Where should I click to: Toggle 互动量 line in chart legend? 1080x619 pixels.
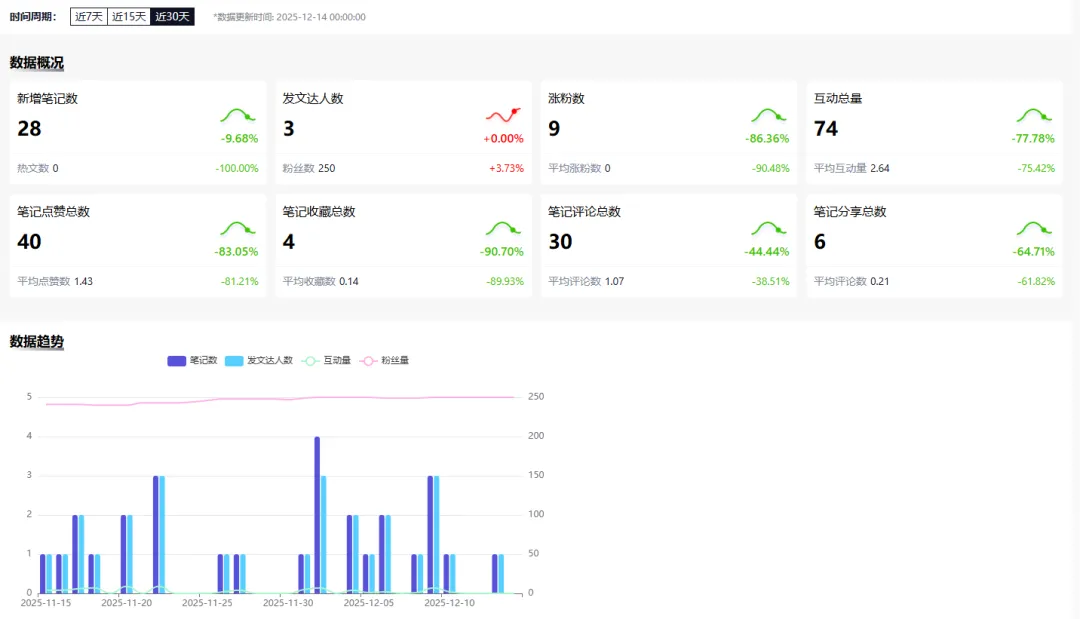coord(326,360)
